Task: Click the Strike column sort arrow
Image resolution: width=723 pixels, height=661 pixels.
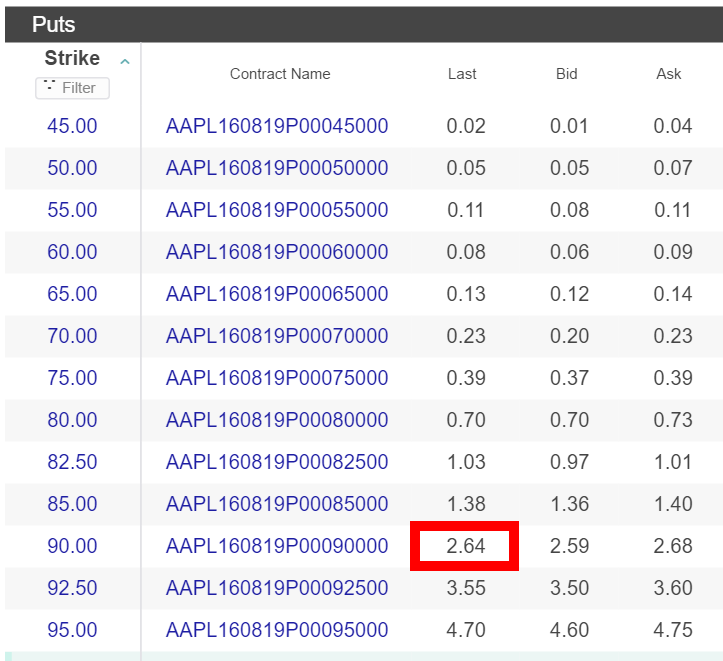Action: 124,61
